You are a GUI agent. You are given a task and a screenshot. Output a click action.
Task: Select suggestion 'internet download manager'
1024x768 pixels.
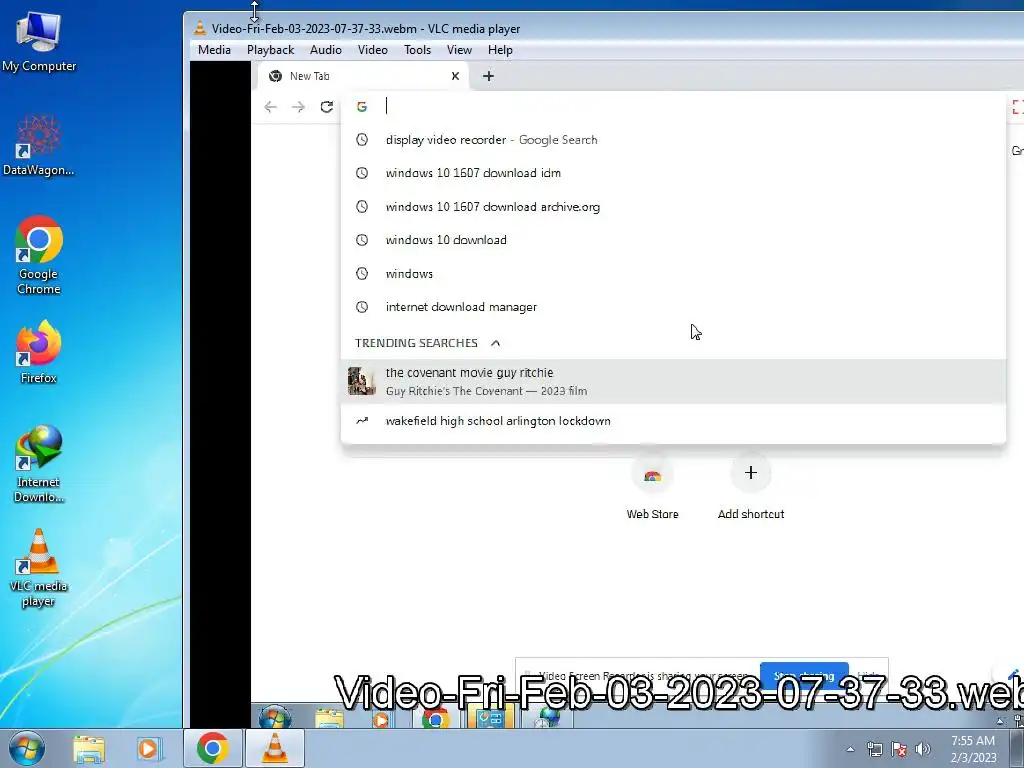coord(673,307)
